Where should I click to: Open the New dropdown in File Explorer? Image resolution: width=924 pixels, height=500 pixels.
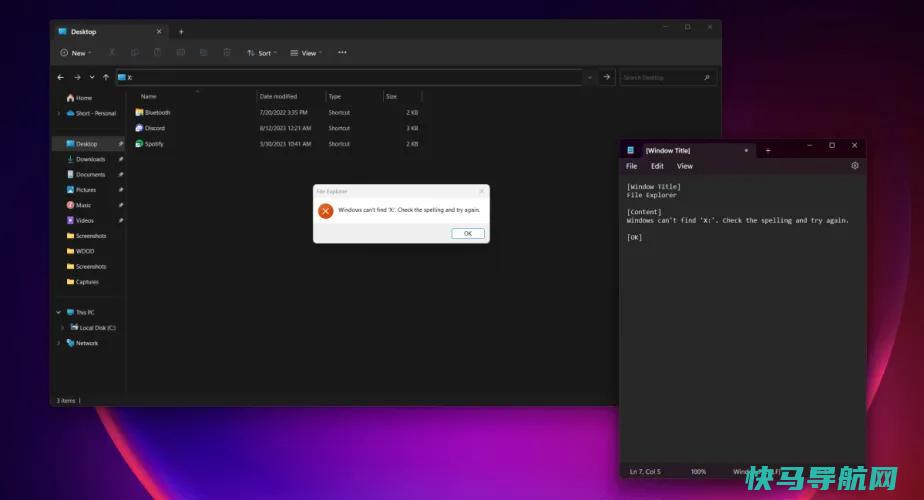tap(76, 52)
